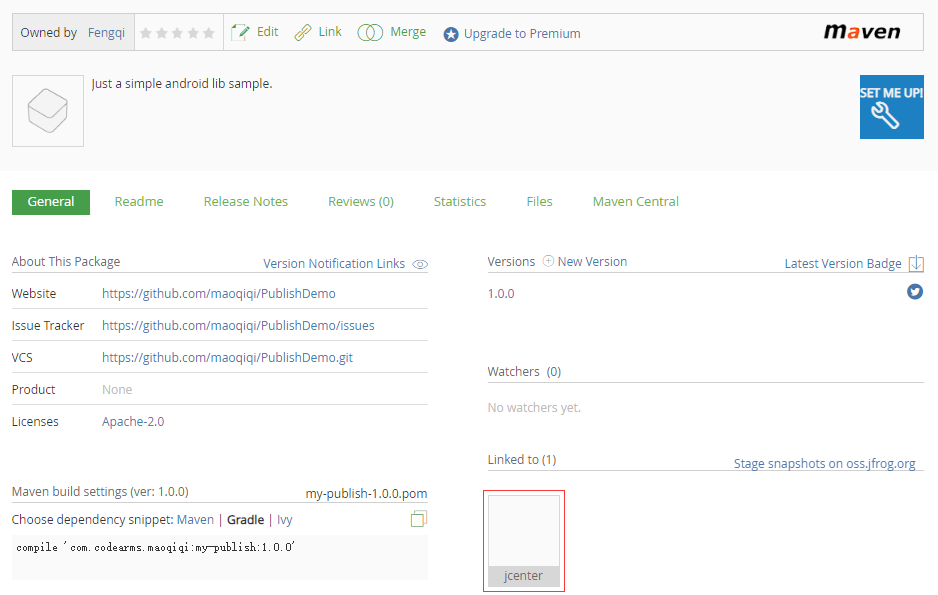
Task: Click the Link chain icon
Action: click(303, 32)
